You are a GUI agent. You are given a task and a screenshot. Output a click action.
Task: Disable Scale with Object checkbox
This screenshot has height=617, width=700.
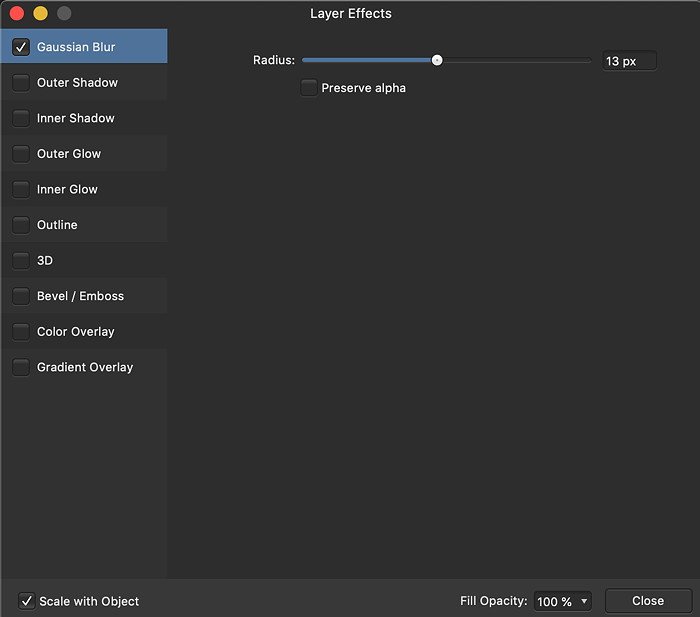27,601
